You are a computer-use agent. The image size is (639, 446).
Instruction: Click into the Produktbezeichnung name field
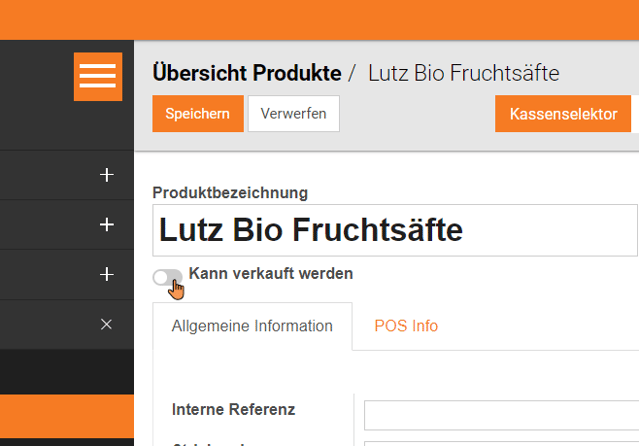click(395, 231)
